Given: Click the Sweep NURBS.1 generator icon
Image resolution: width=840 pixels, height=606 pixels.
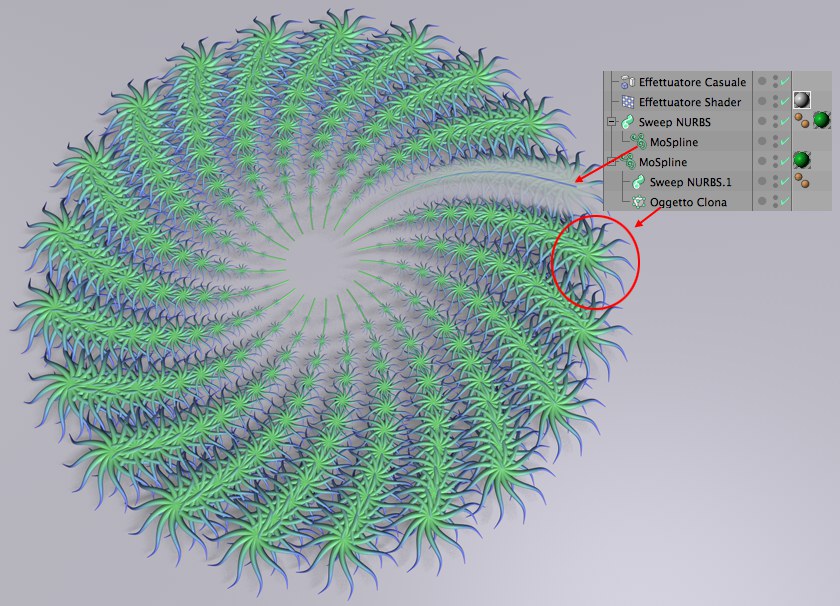Looking at the screenshot, I should [x=639, y=182].
